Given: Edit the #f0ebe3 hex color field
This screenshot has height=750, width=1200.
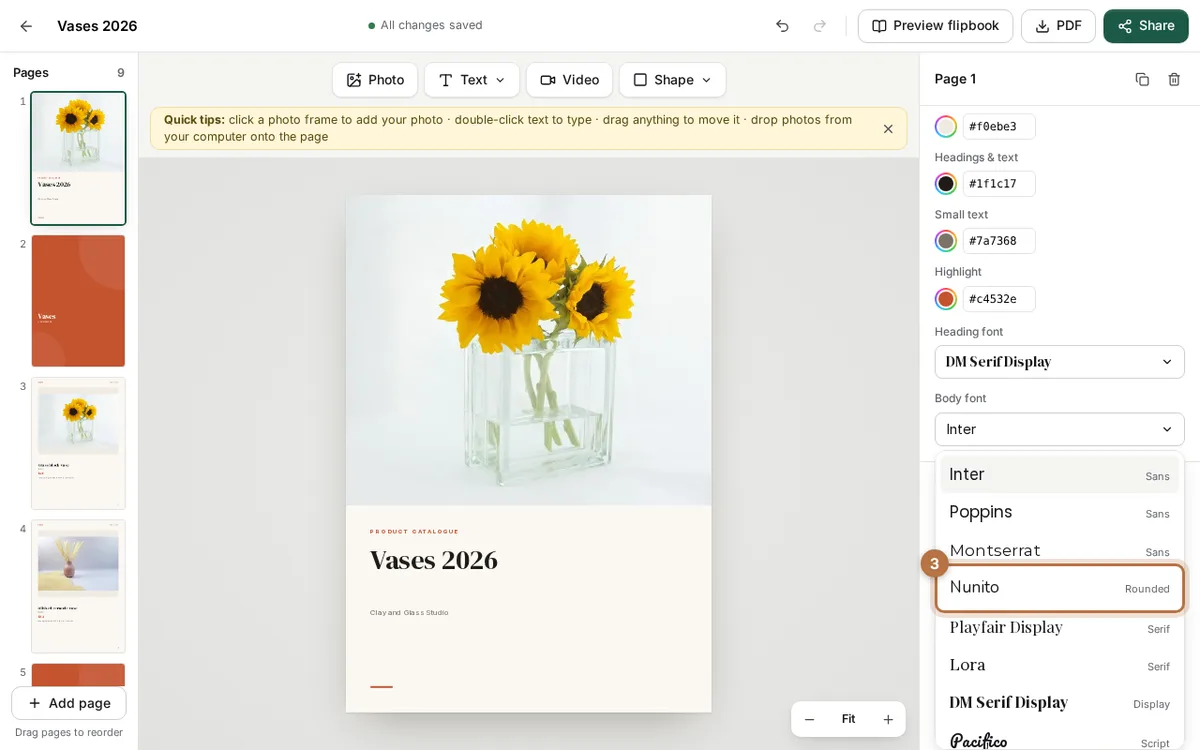Looking at the screenshot, I should 999,127.
